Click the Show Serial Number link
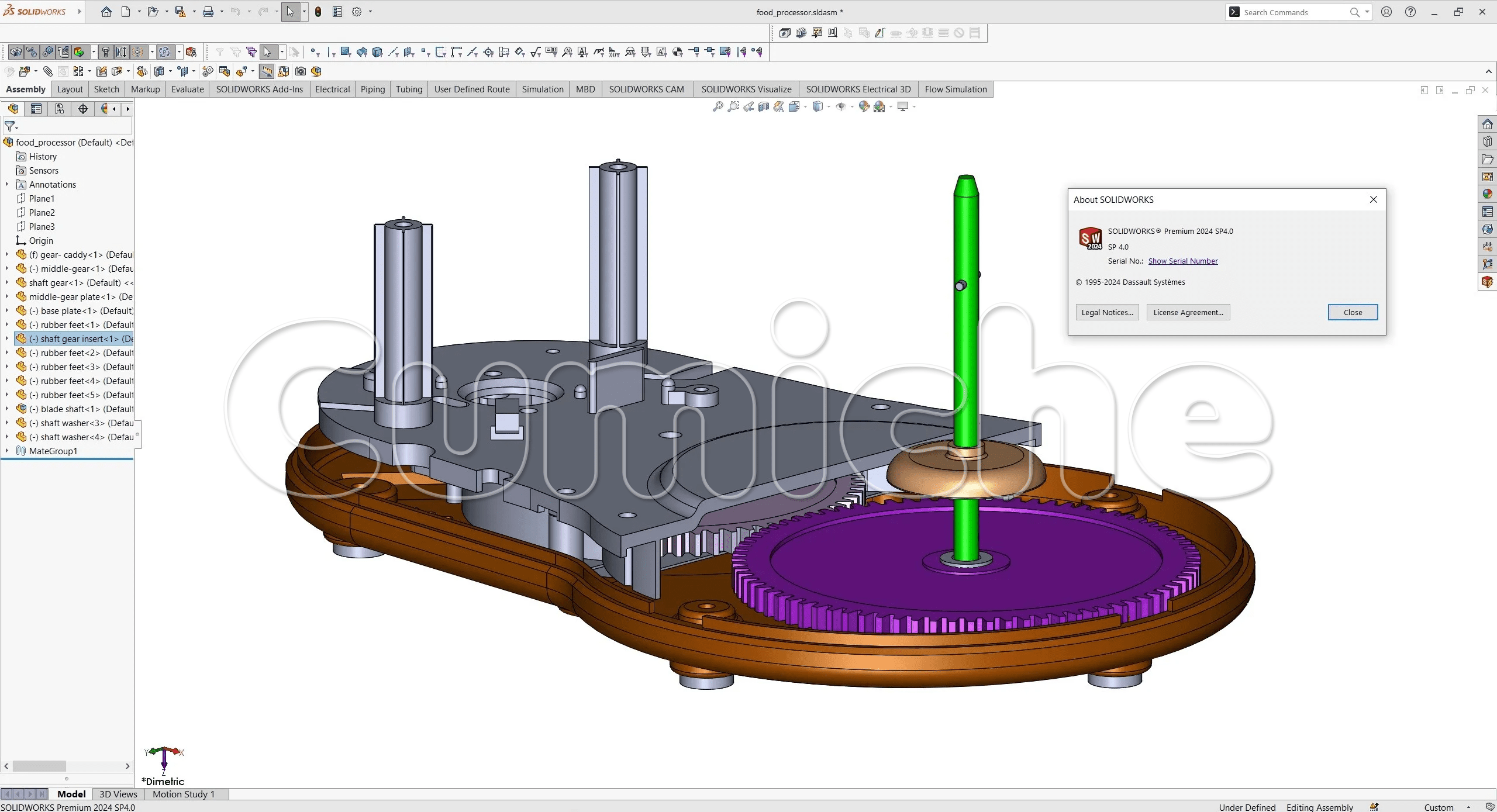Image resolution: width=1497 pixels, height=812 pixels. 1183,261
